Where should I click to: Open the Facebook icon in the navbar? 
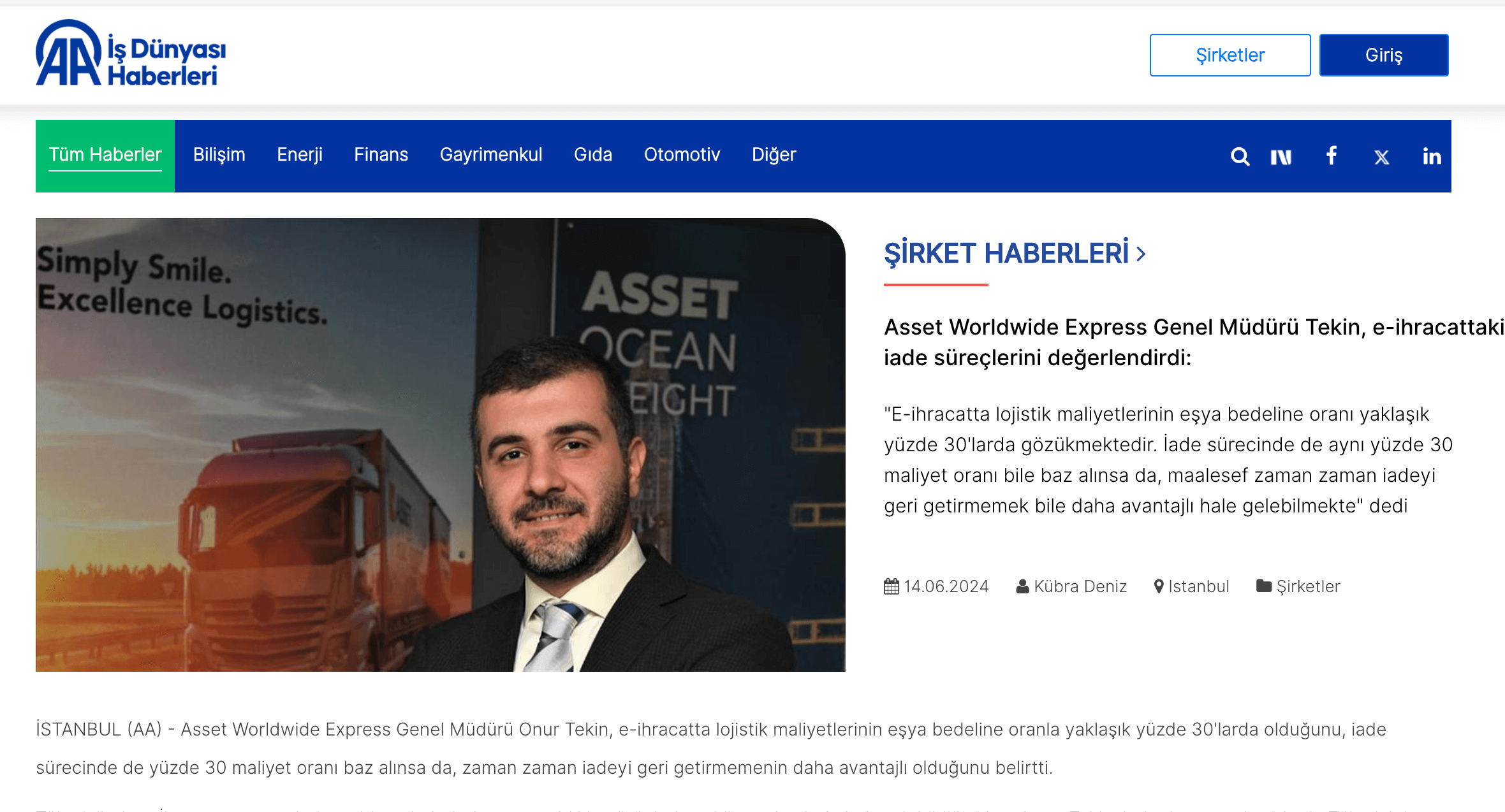[x=1331, y=156]
